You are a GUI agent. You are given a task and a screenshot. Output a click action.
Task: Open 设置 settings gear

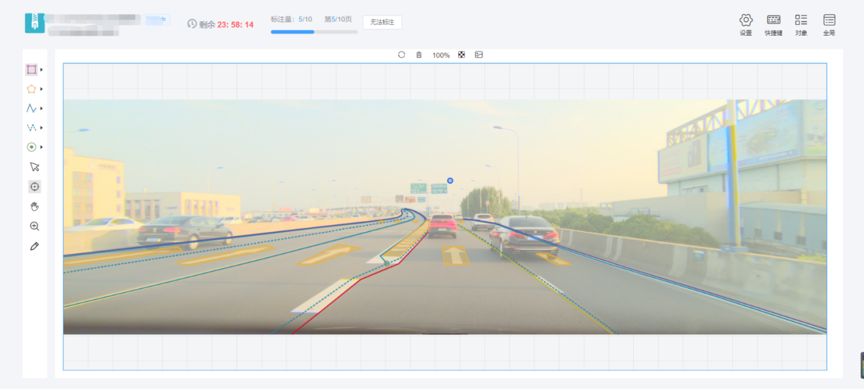[746, 25]
